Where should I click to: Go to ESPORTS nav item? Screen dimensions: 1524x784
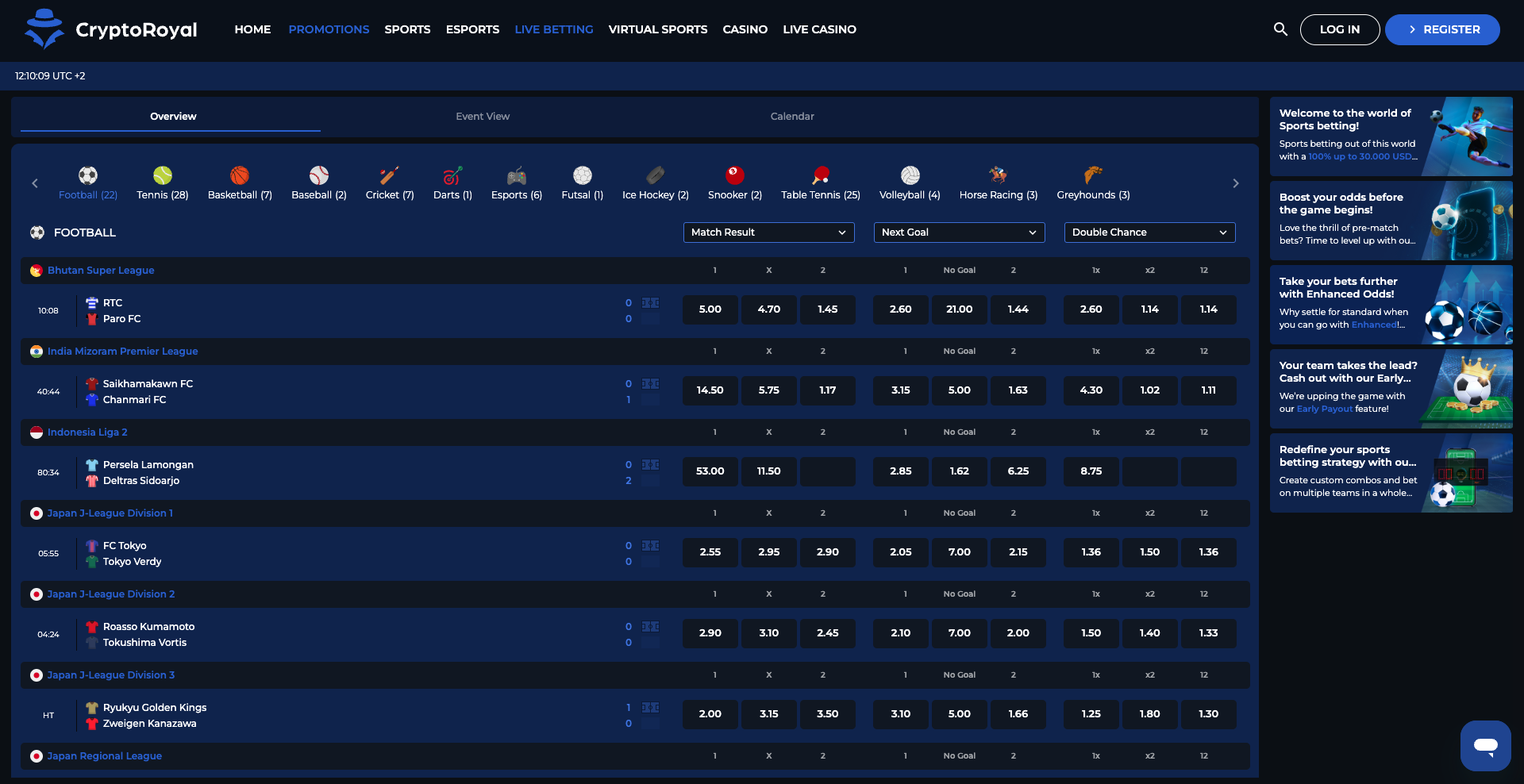pos(472,29)
